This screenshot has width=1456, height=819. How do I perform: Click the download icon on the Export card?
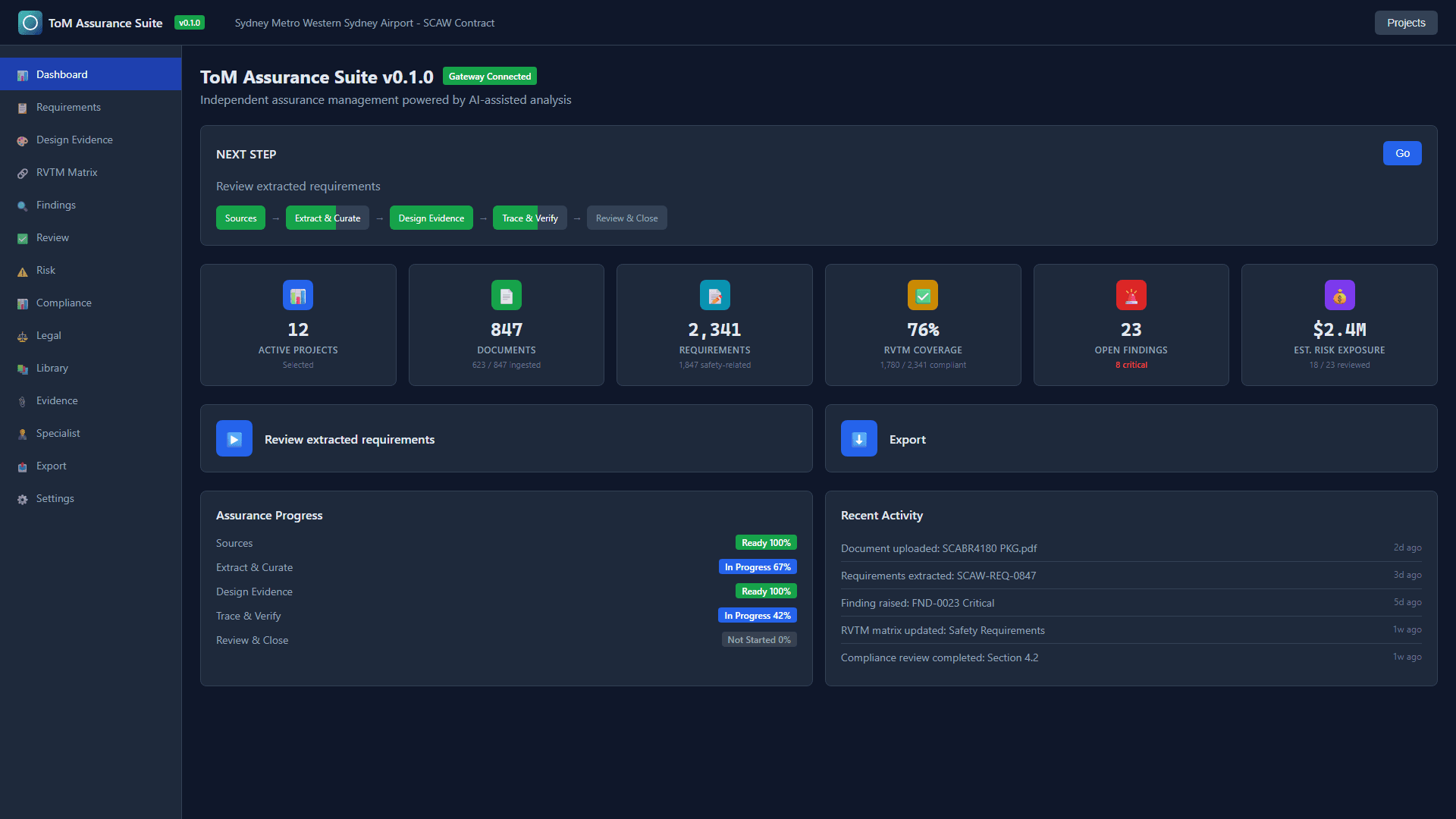click(858, 438)
